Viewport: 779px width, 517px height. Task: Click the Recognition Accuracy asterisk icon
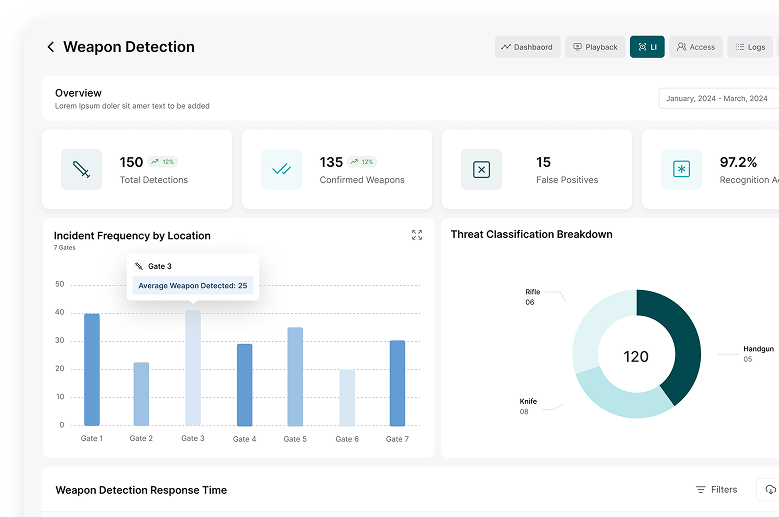coord(681,170)
